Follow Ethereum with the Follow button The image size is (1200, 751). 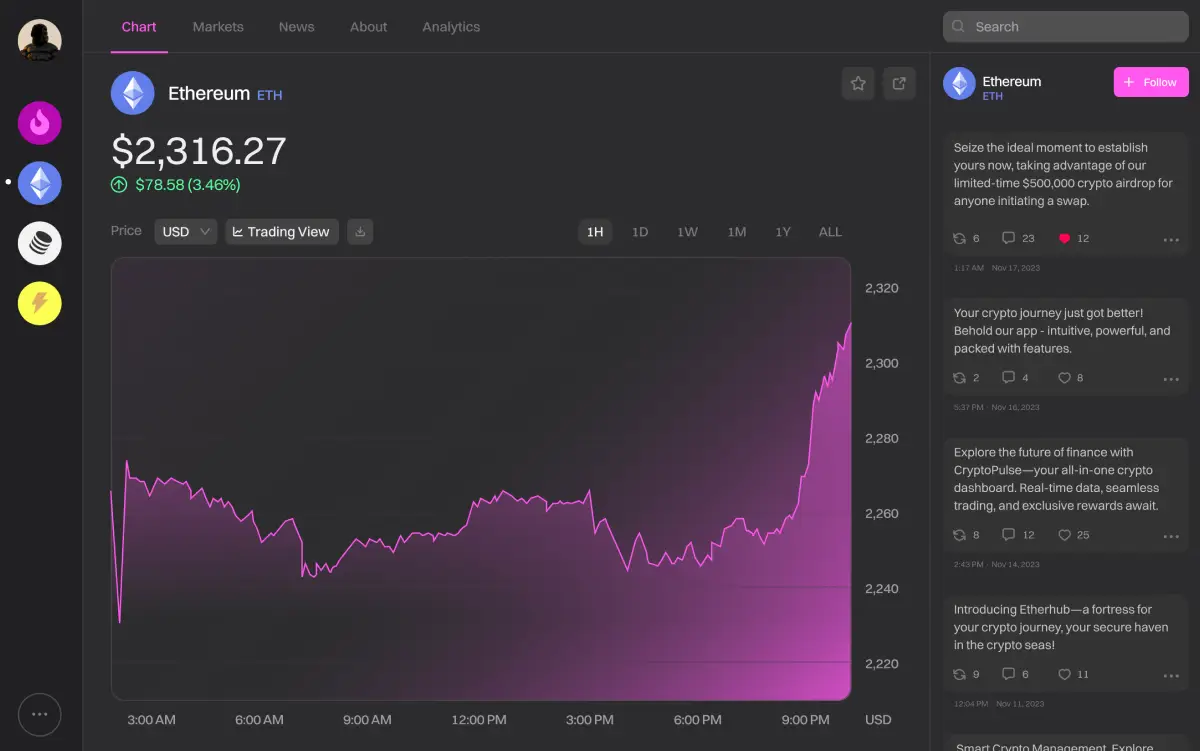(1151, 82)
